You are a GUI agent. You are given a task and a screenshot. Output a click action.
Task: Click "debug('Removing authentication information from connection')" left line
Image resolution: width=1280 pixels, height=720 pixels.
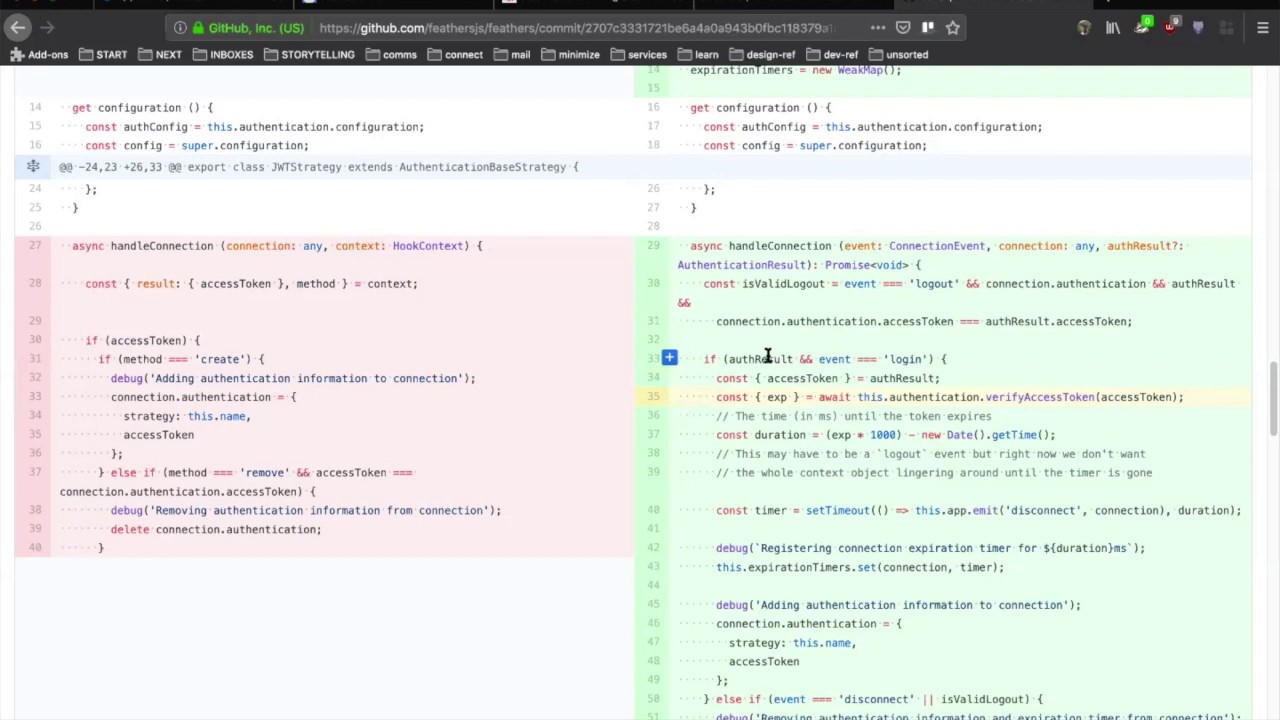306,510
